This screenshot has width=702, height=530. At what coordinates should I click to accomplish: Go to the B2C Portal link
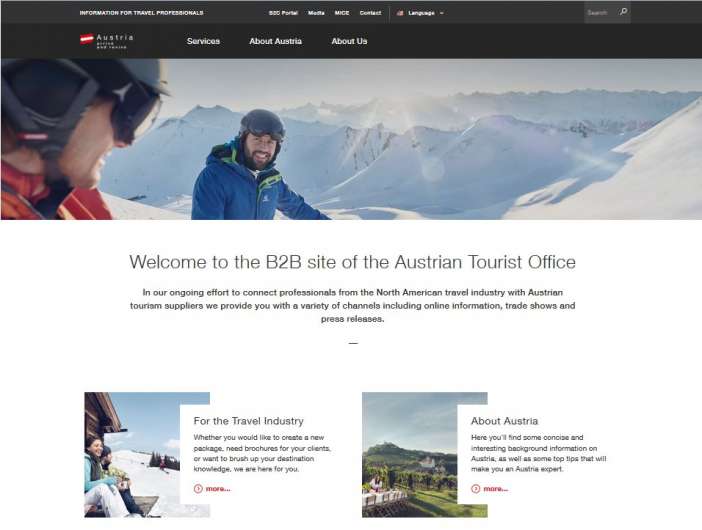point(283,13)
